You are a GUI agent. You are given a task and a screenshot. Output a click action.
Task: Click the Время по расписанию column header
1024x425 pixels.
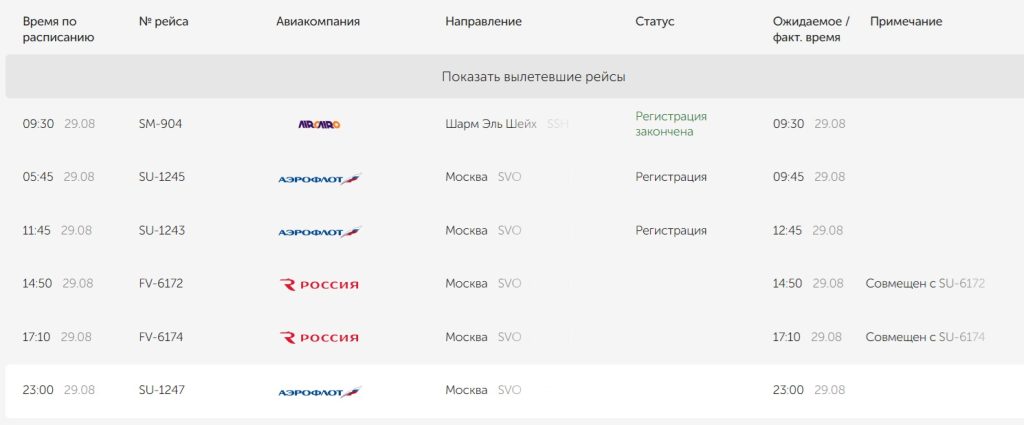point(59,29)
